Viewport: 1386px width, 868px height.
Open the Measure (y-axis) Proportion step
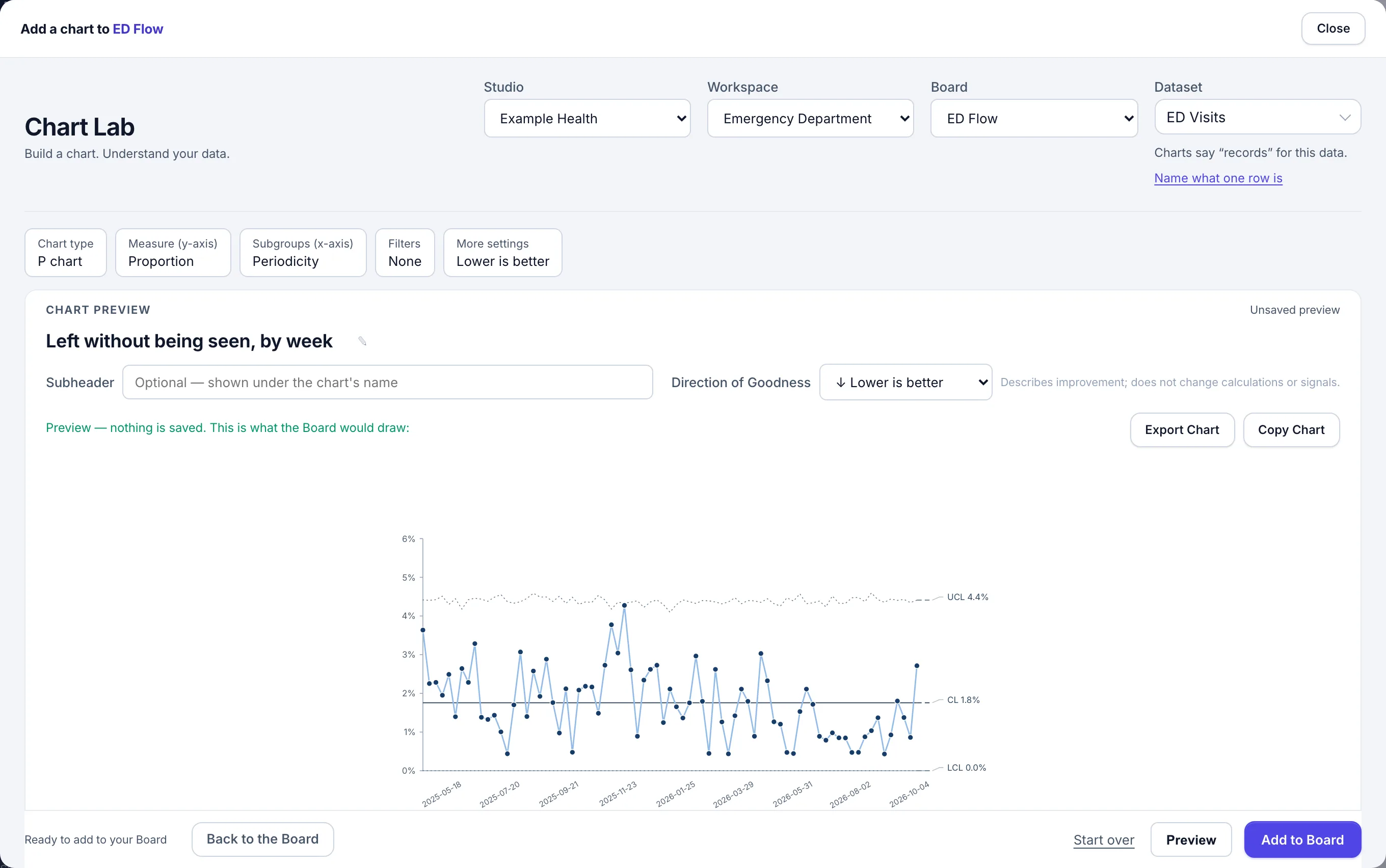(173, 253)
